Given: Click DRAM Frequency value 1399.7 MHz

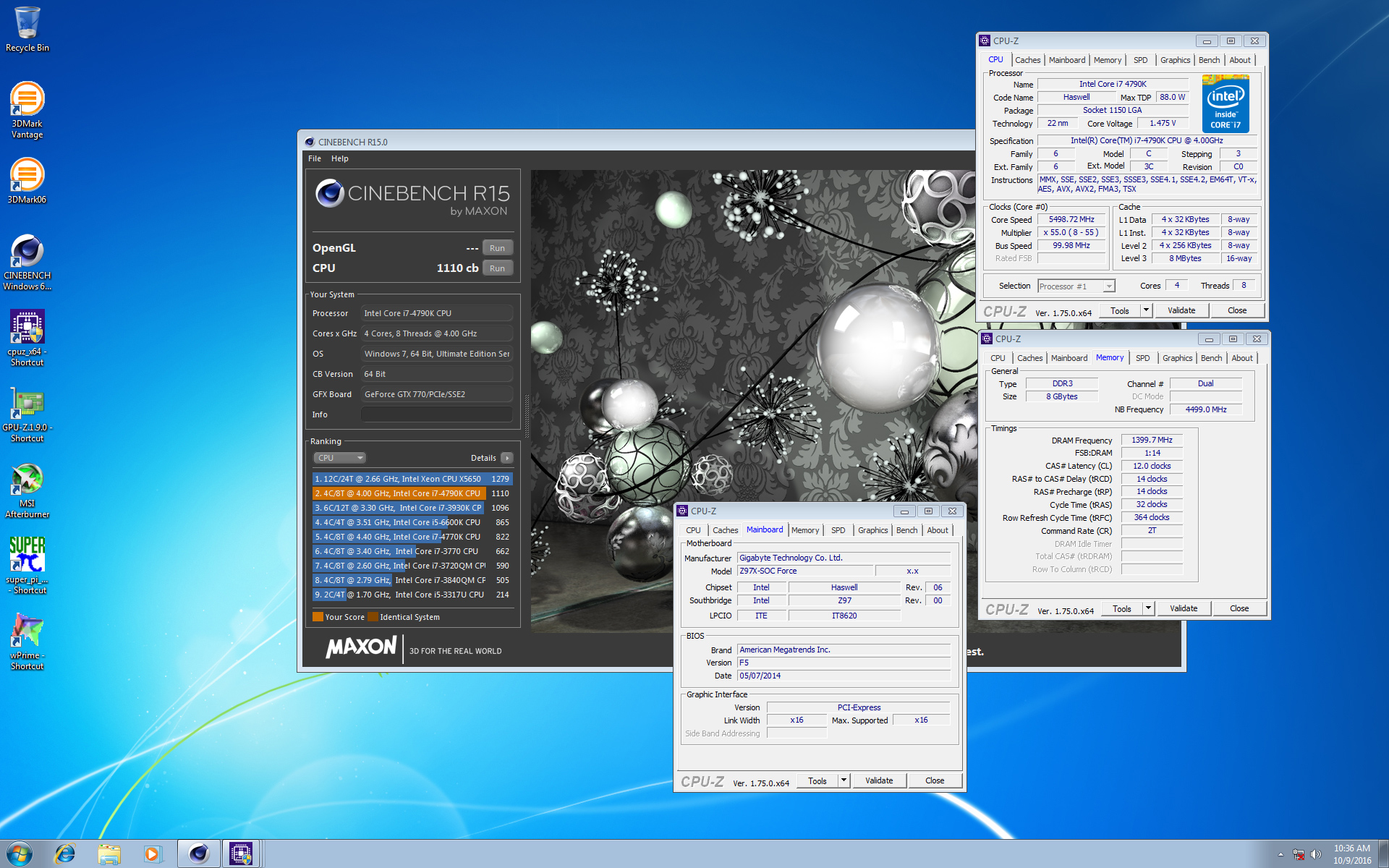Looking at the screenshot, I should 1152,440.
